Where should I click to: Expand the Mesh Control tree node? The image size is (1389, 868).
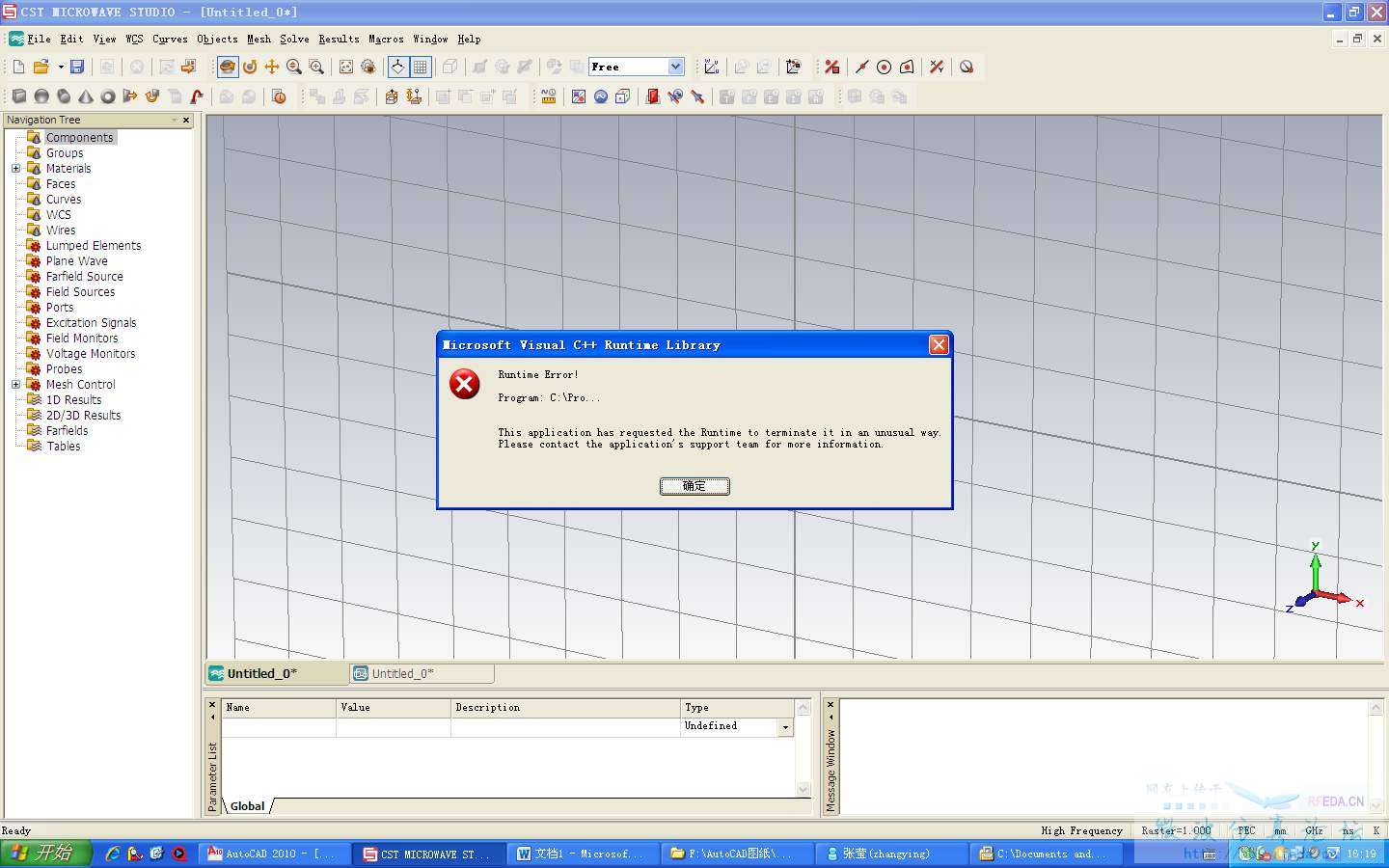click(15, 385)
